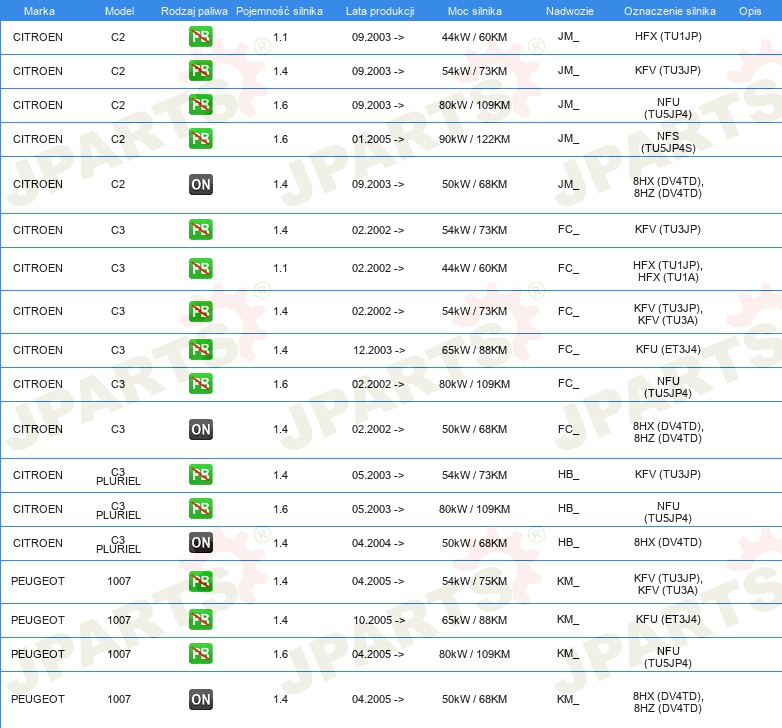
Task: Click diesel ON icon in Citroen C2 row
Action: [200, 184]
